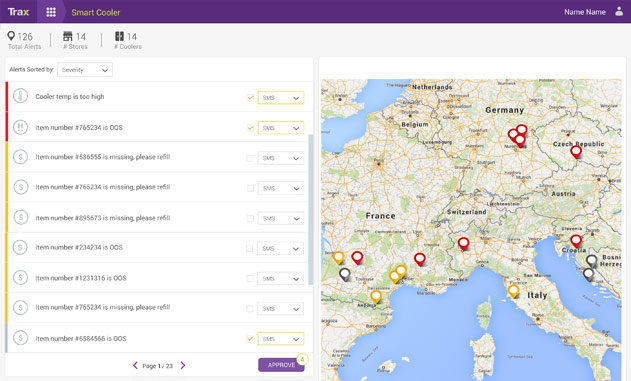Uncheck the checkbox for item #6584566 OOS
The width and height of the screenshot is (631, 381).
coord(250,339)
